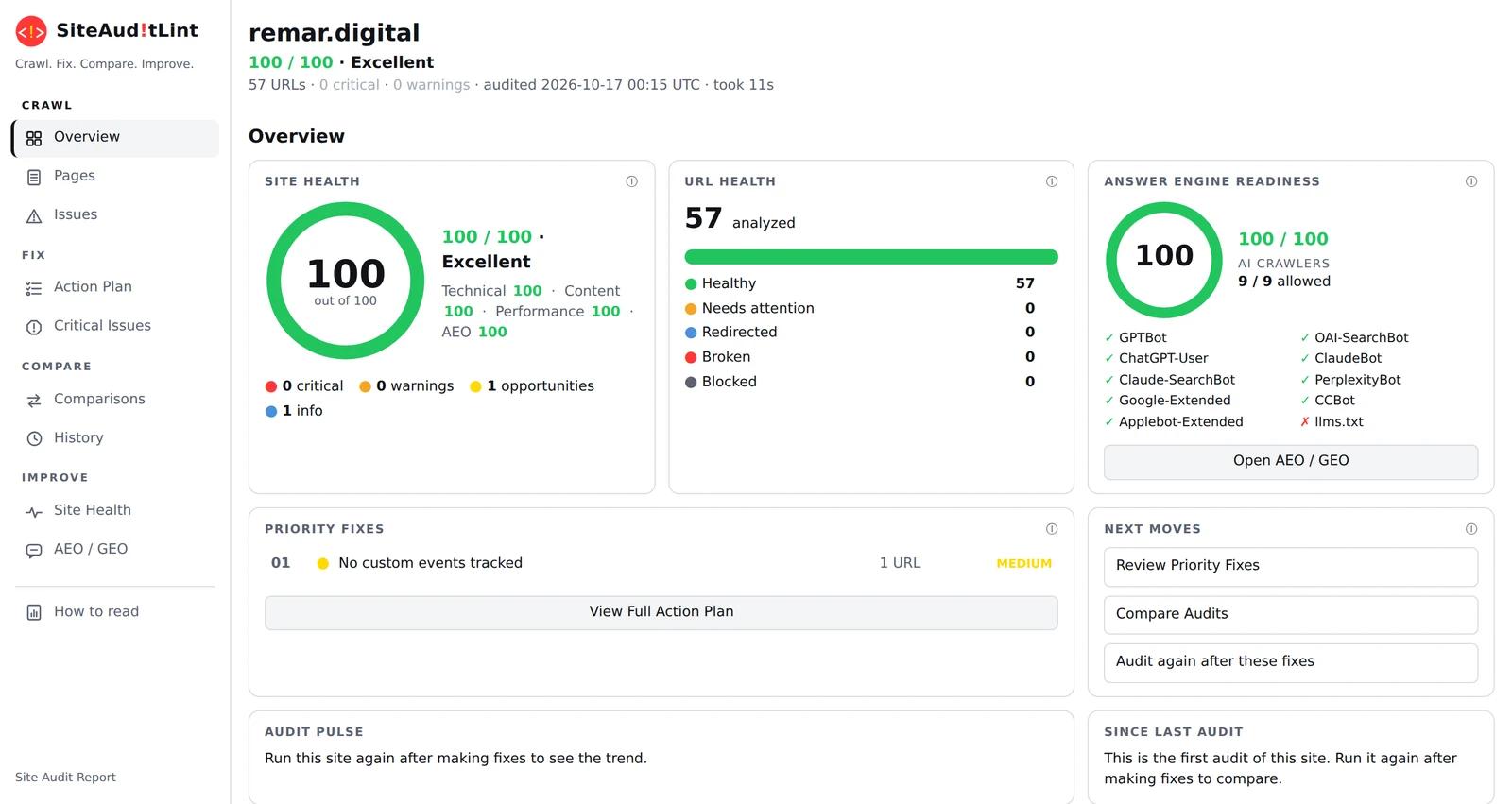Select Site Health under Improve
Viewport: 1512px width, 804px height.
[x=115, y=510]
